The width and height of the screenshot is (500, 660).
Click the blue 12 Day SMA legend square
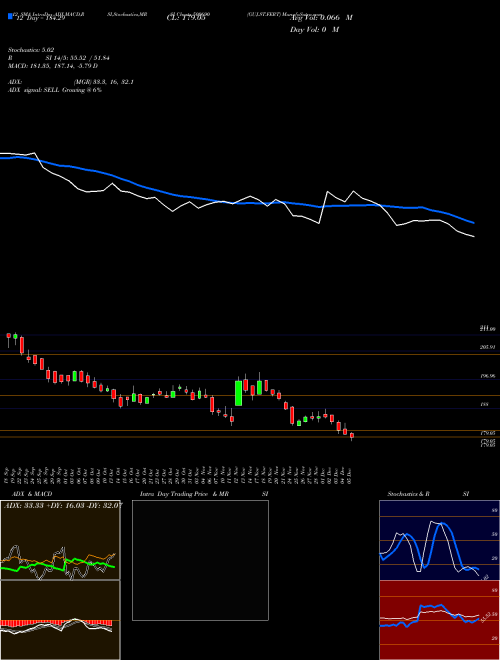(10, 16)
